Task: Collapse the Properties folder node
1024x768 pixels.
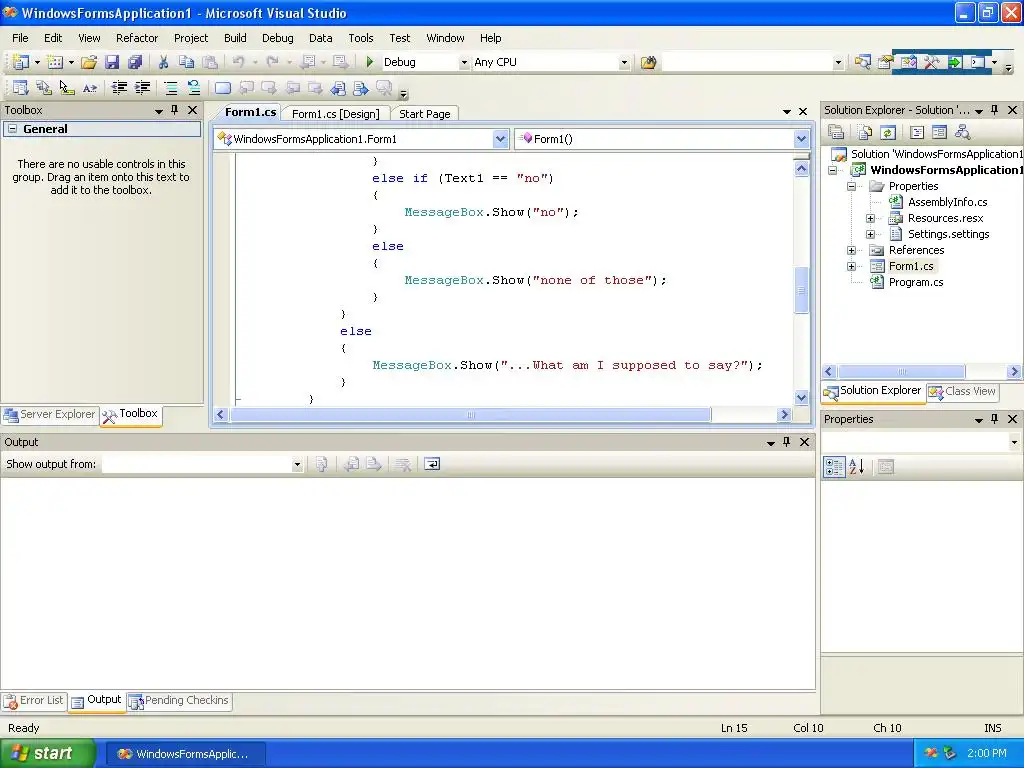Action: coord(852,186)
